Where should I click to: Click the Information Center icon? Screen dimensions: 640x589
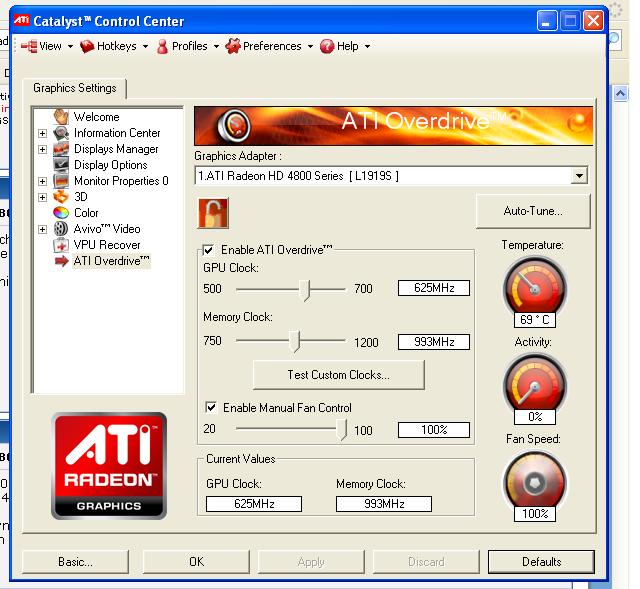pos(61,133)
